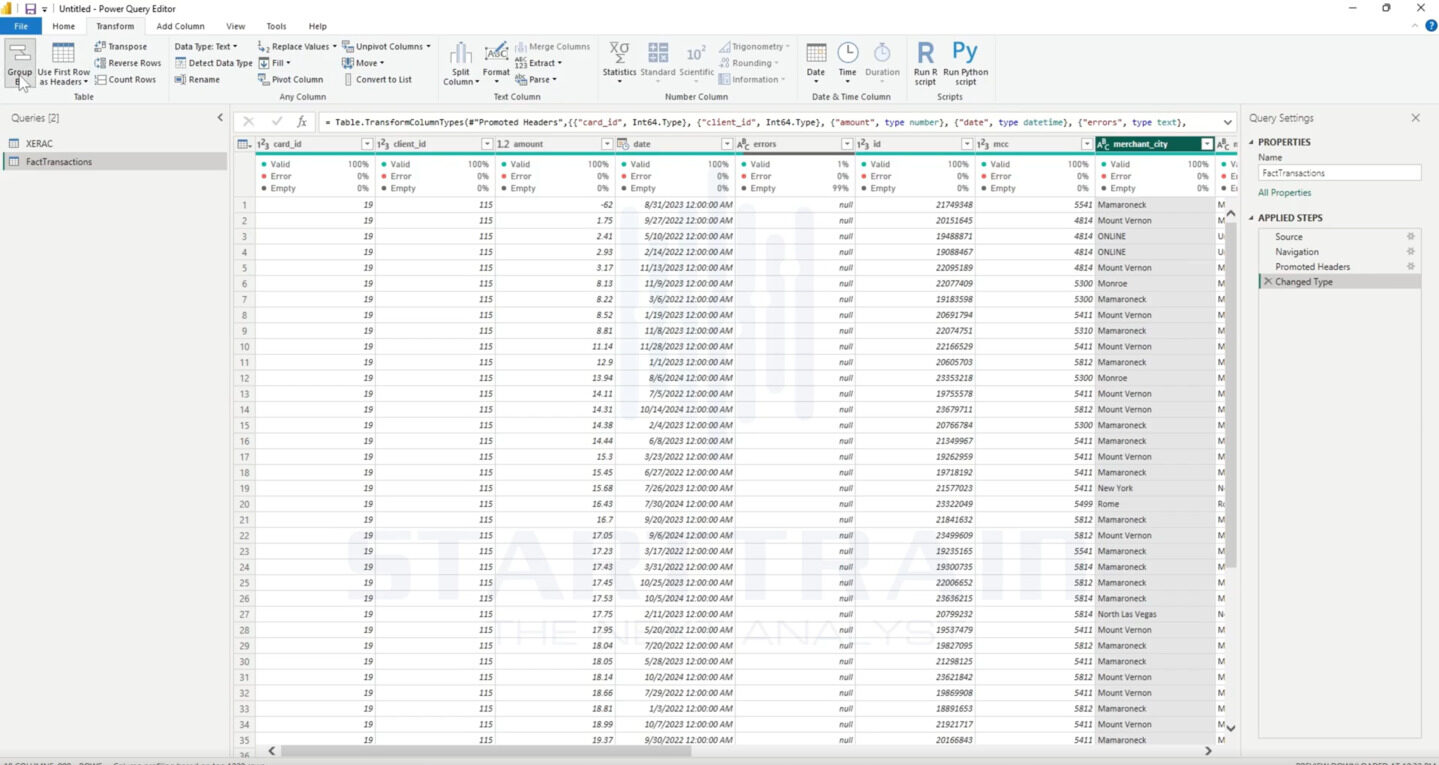Open settings gear for the Source step
Viewport: 1439px width, 765px height.
pyautogui.click(x=1411, y=237)
